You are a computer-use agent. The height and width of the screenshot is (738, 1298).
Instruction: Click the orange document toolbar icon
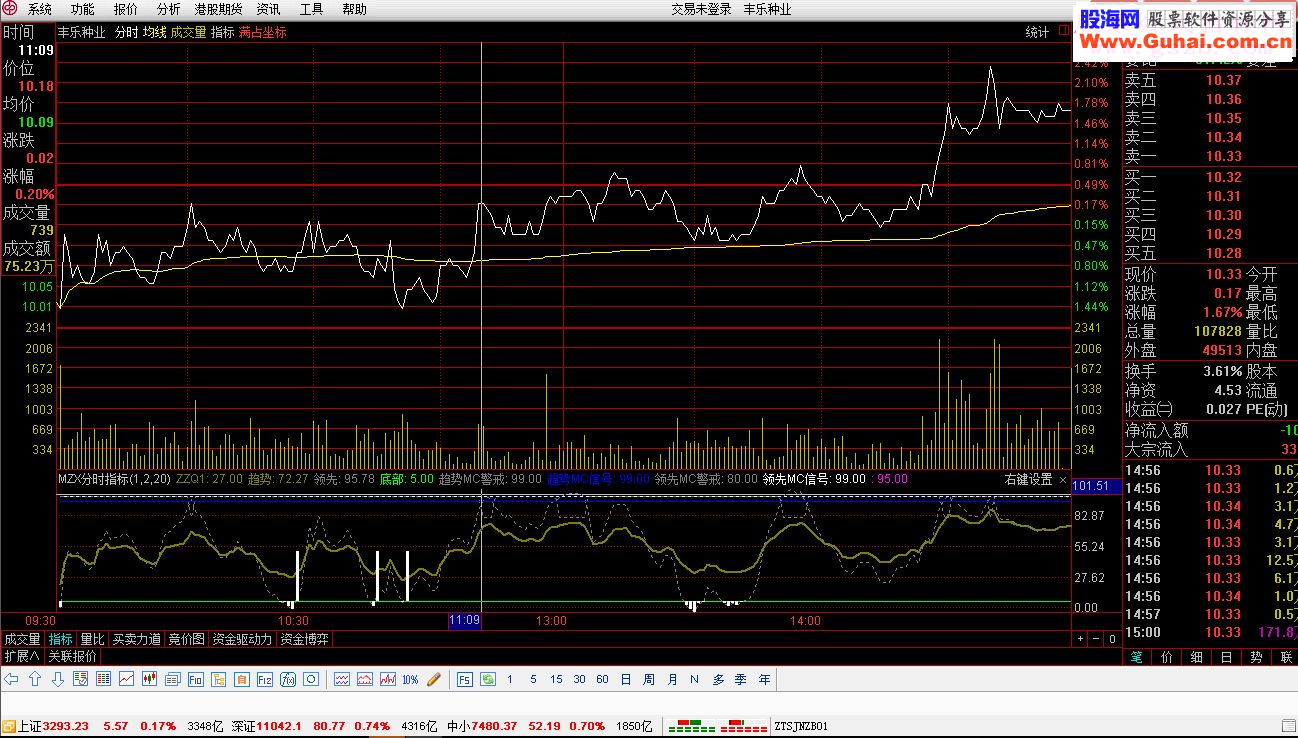[x=241, y=679]
